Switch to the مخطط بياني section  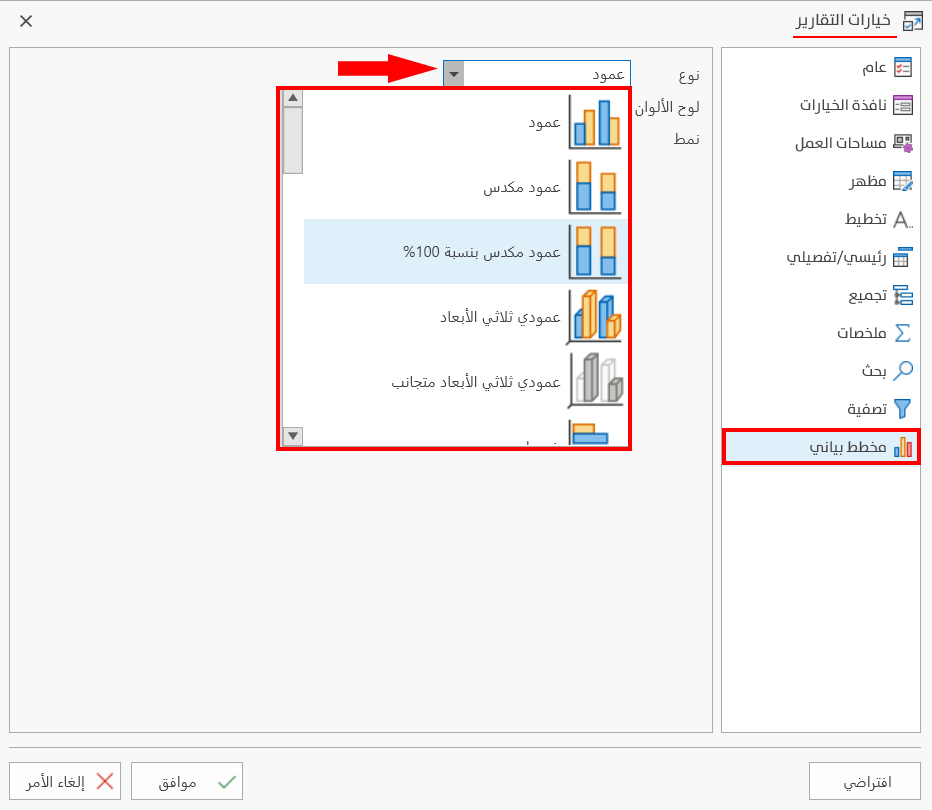tap(855, 446)
